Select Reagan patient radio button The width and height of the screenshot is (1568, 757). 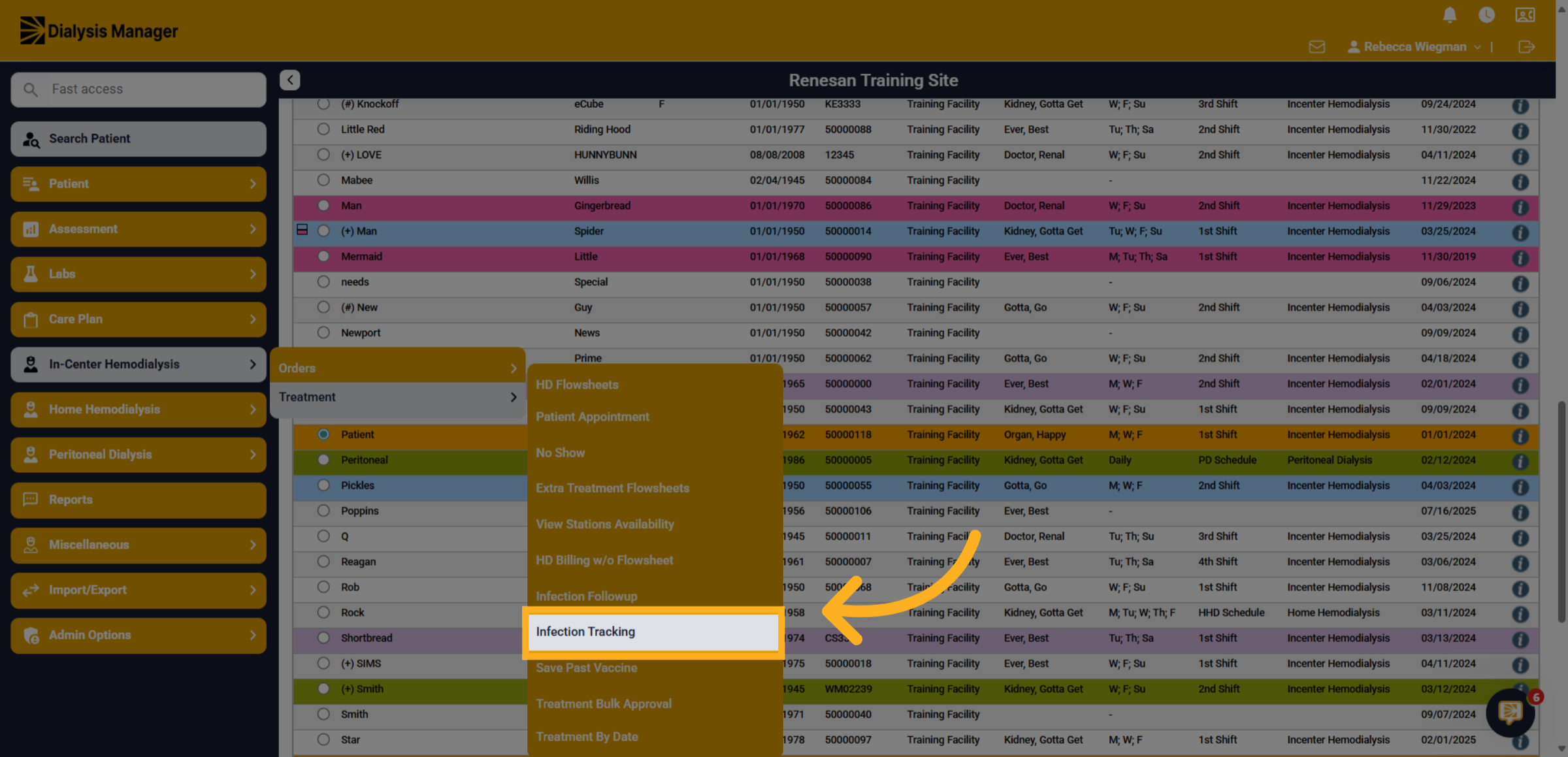click(323, 562)
